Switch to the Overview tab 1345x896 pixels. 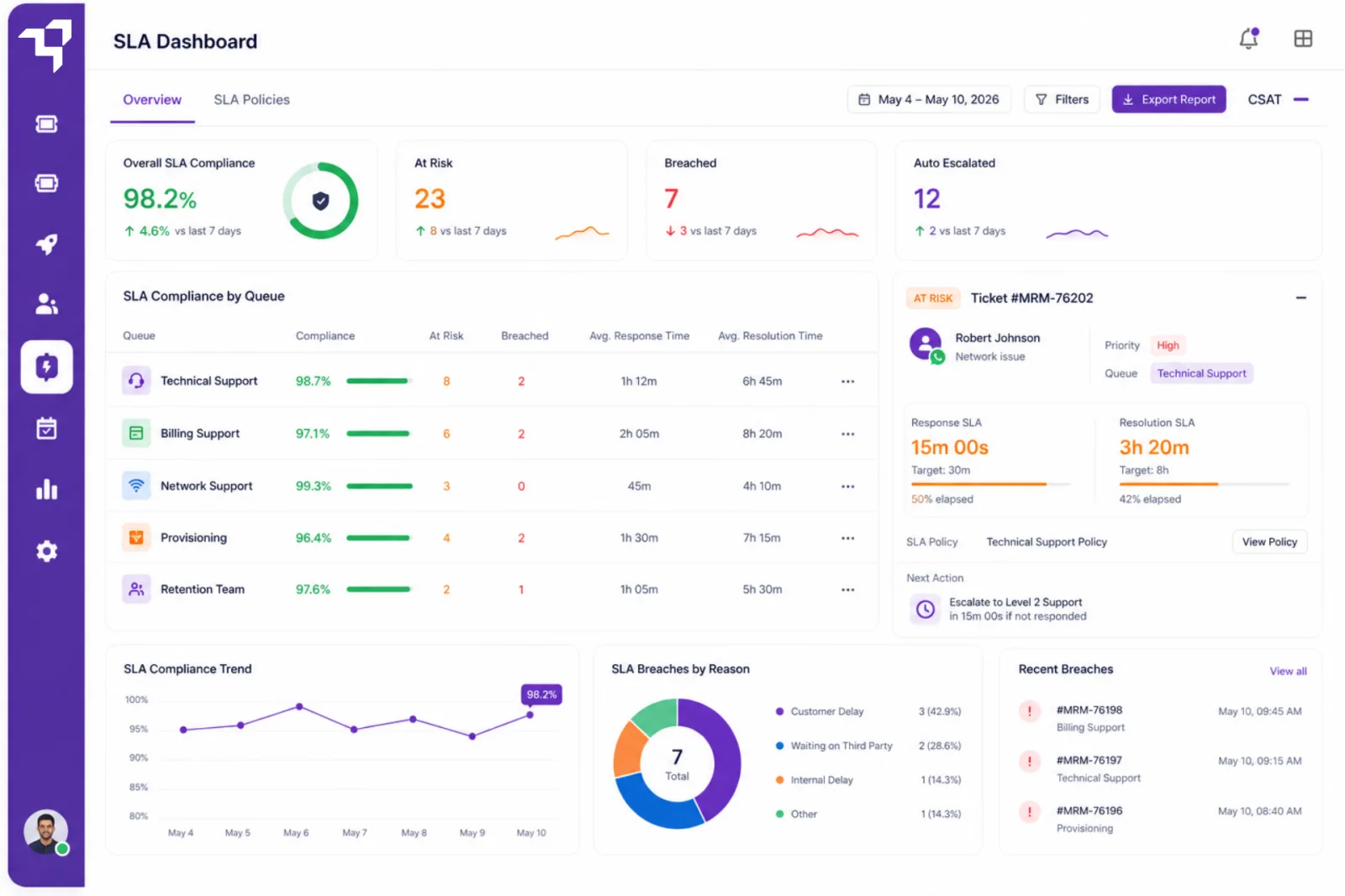coord(152,100)
